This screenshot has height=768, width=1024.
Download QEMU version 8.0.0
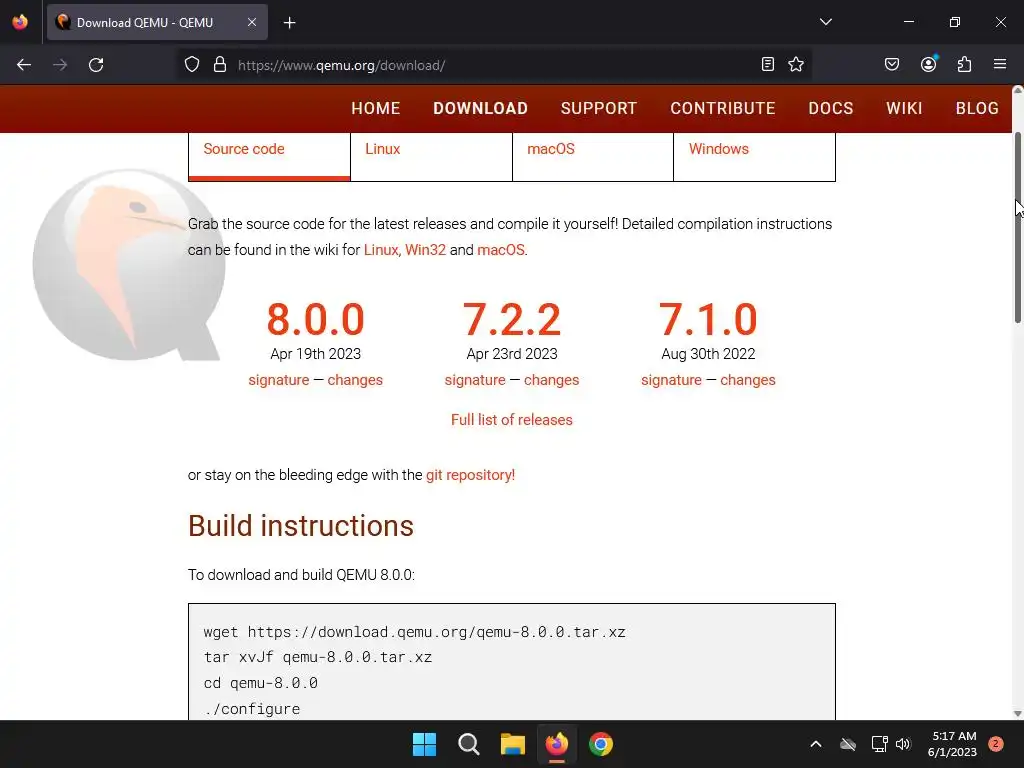[x=315, y=319]
